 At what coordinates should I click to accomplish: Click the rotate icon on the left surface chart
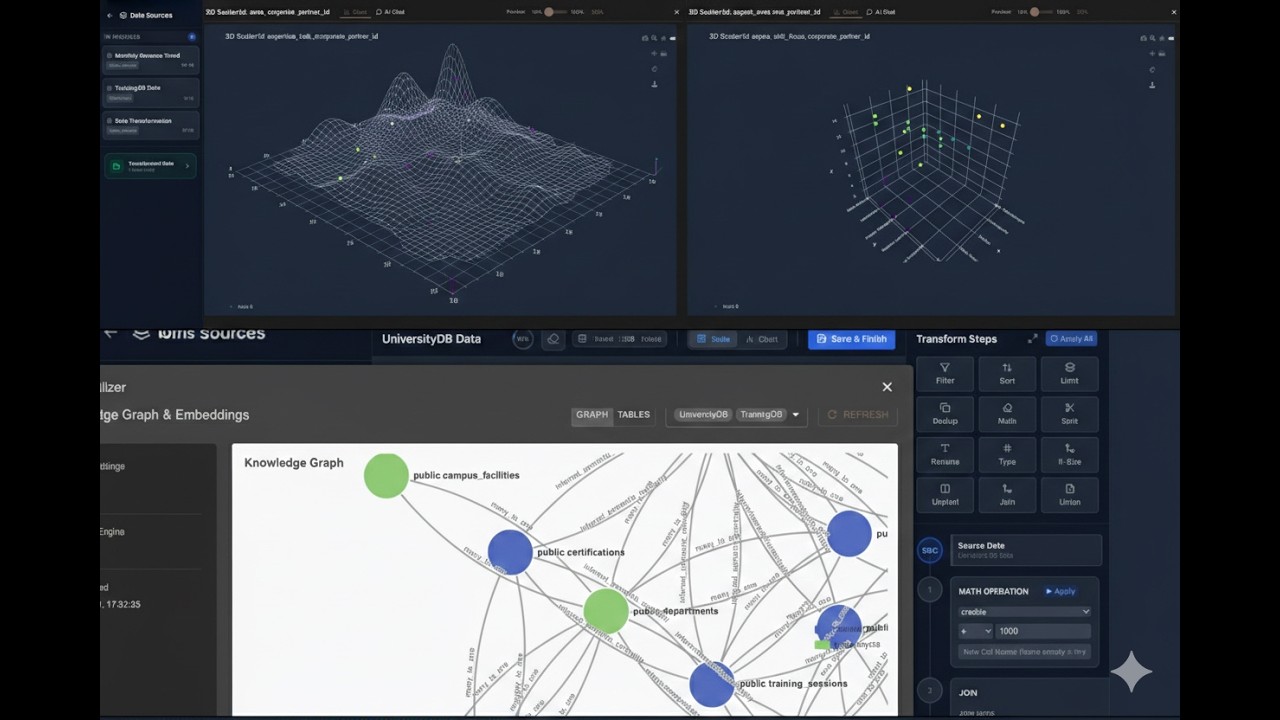pos(655,69)
